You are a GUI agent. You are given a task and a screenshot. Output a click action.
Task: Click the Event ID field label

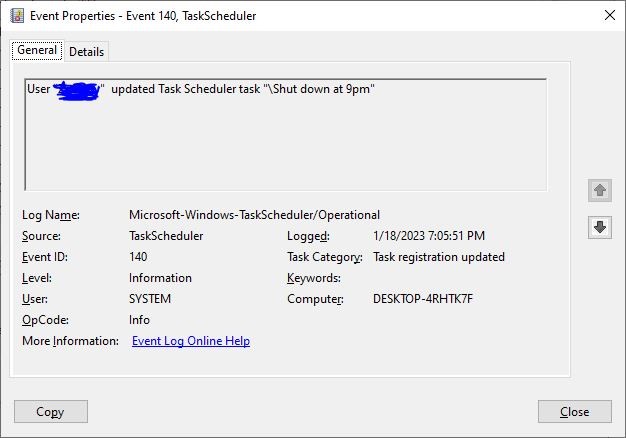[45, 257]
